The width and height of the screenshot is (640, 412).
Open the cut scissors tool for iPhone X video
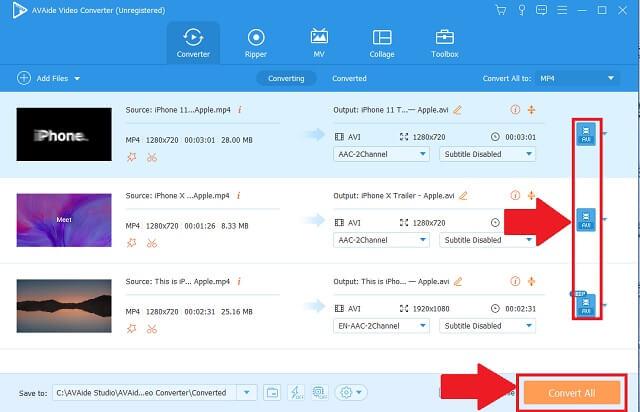click(x=152, y=243)
